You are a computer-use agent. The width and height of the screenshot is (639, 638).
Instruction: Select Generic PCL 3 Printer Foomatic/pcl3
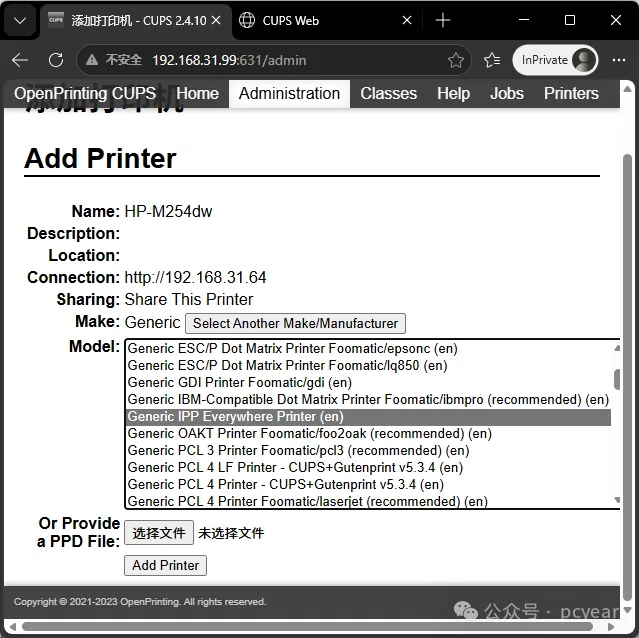click(368, 451)
